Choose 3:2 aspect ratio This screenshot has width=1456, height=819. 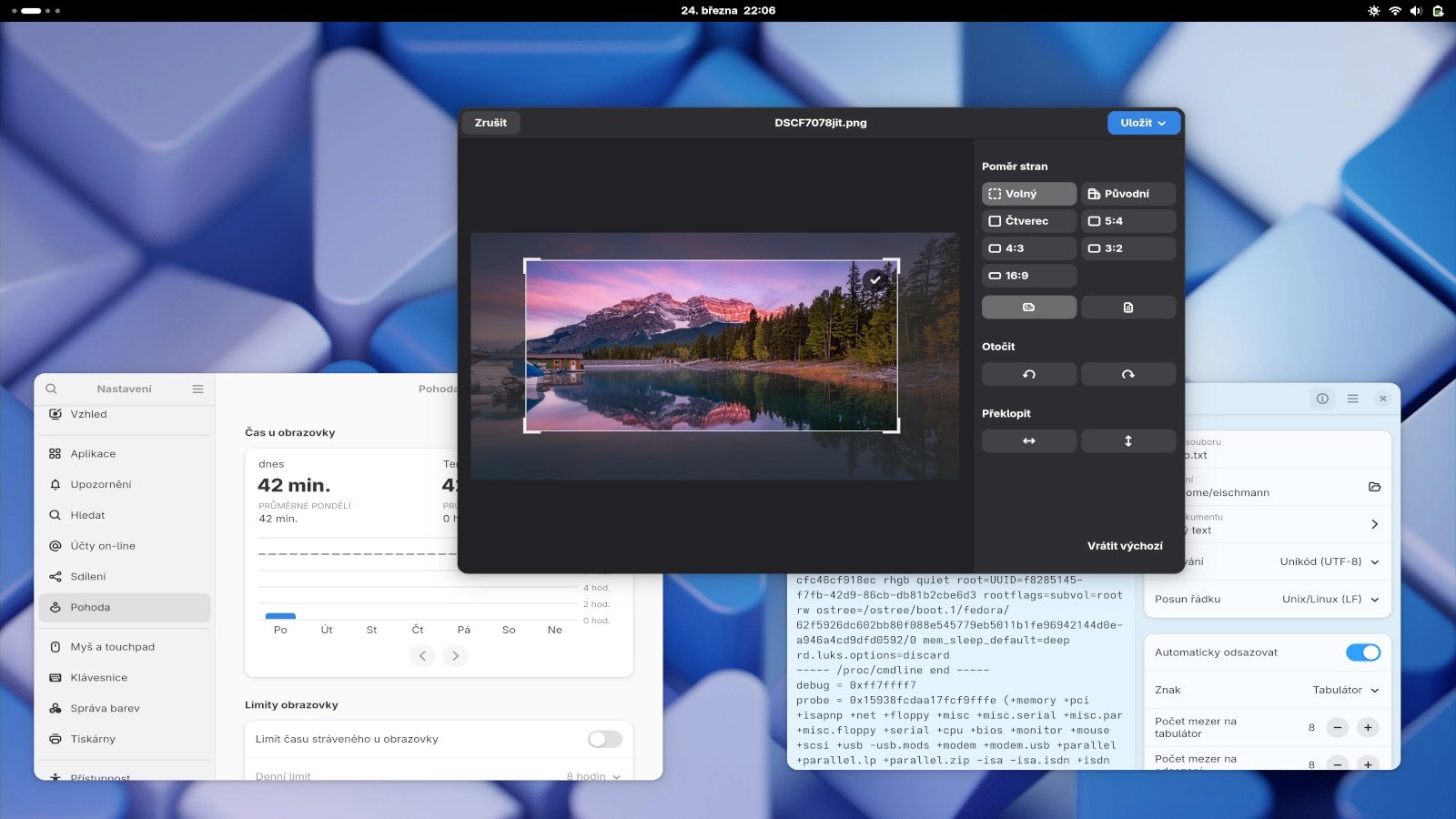click(1128, 248)
